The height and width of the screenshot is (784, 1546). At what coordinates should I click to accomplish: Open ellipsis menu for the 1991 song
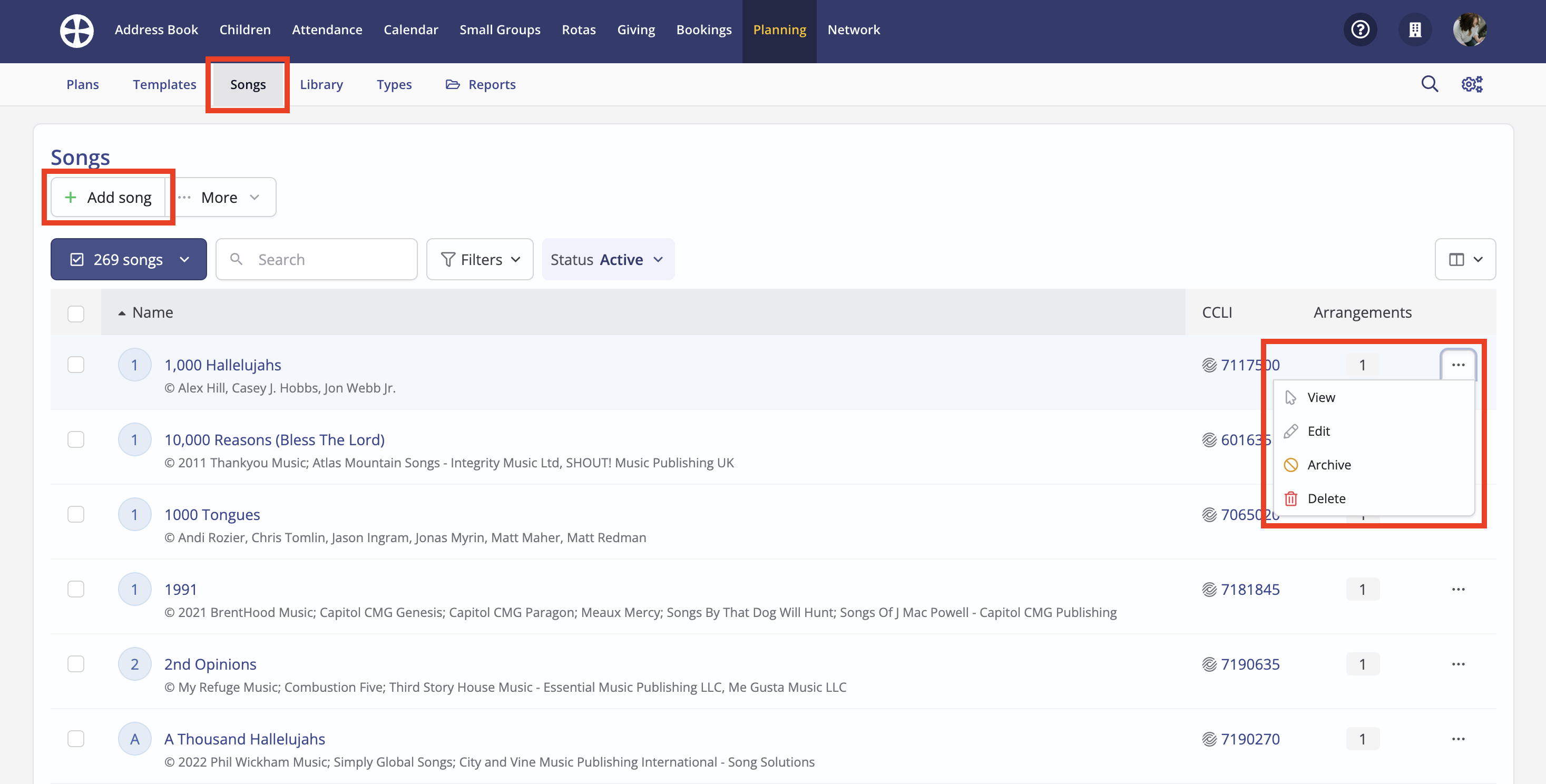pos(1459,590)
